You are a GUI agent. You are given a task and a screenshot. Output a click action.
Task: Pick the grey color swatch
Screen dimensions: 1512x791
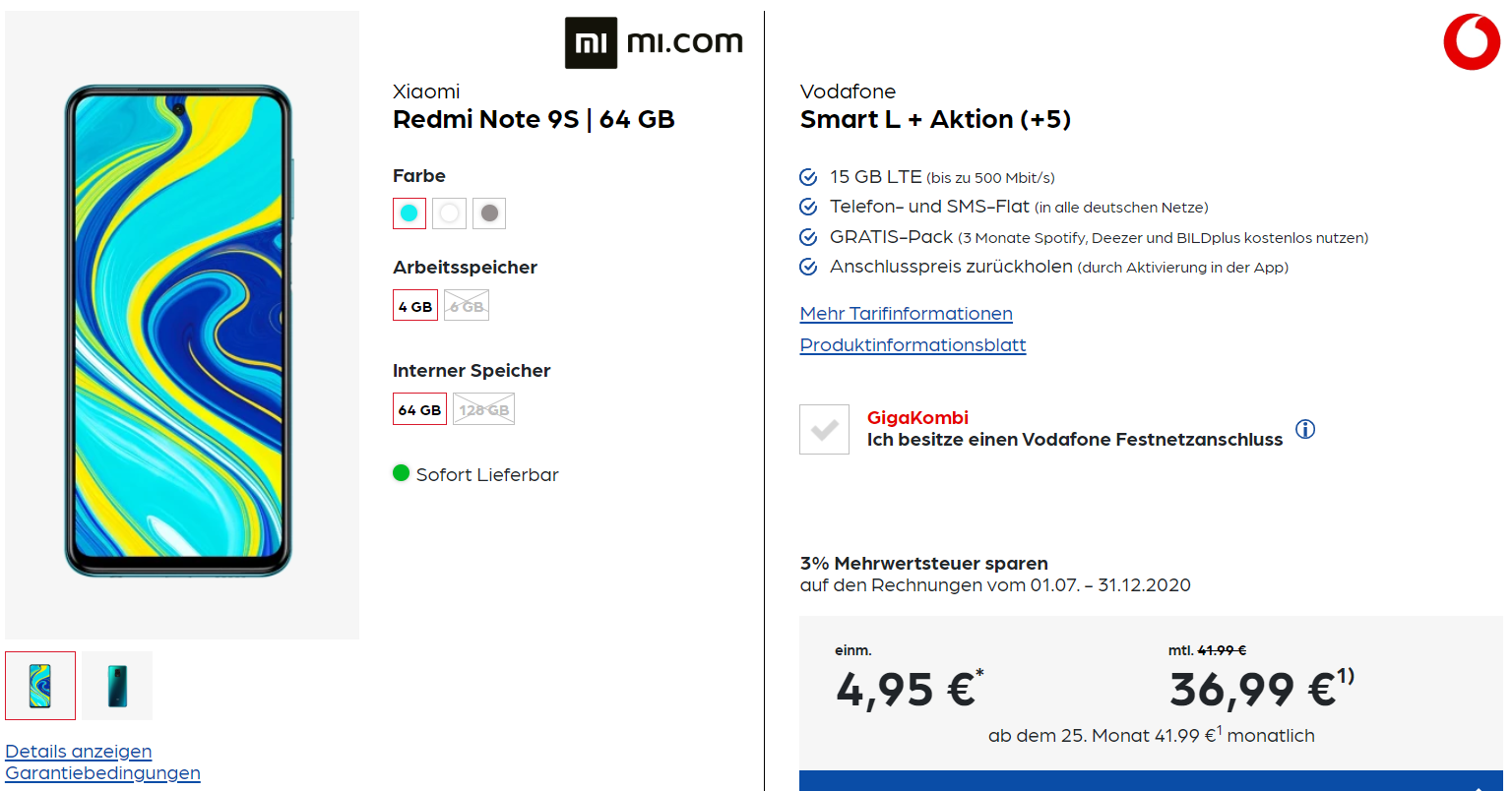(x=489, y=213)
